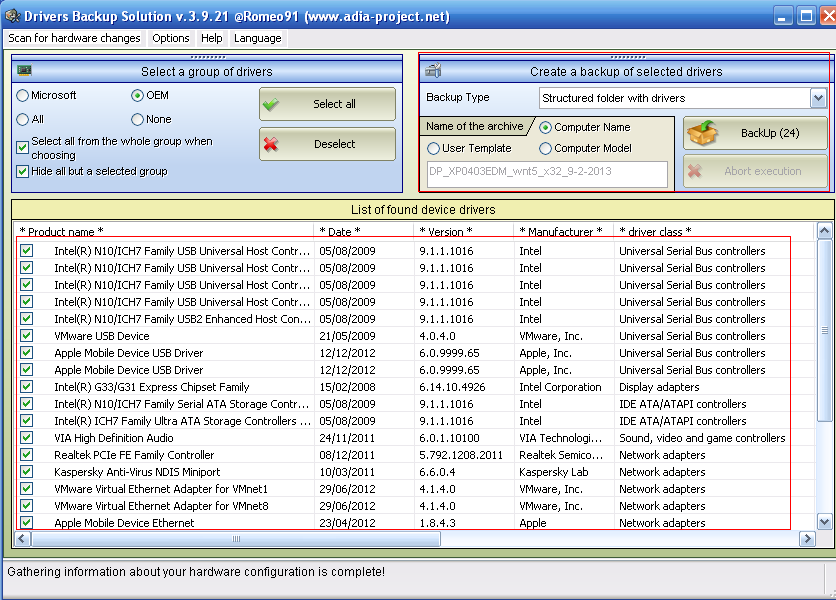Screen dimensions: 836x600
Task: Toggle Hide all but a selected group
Action: point(22,171)
